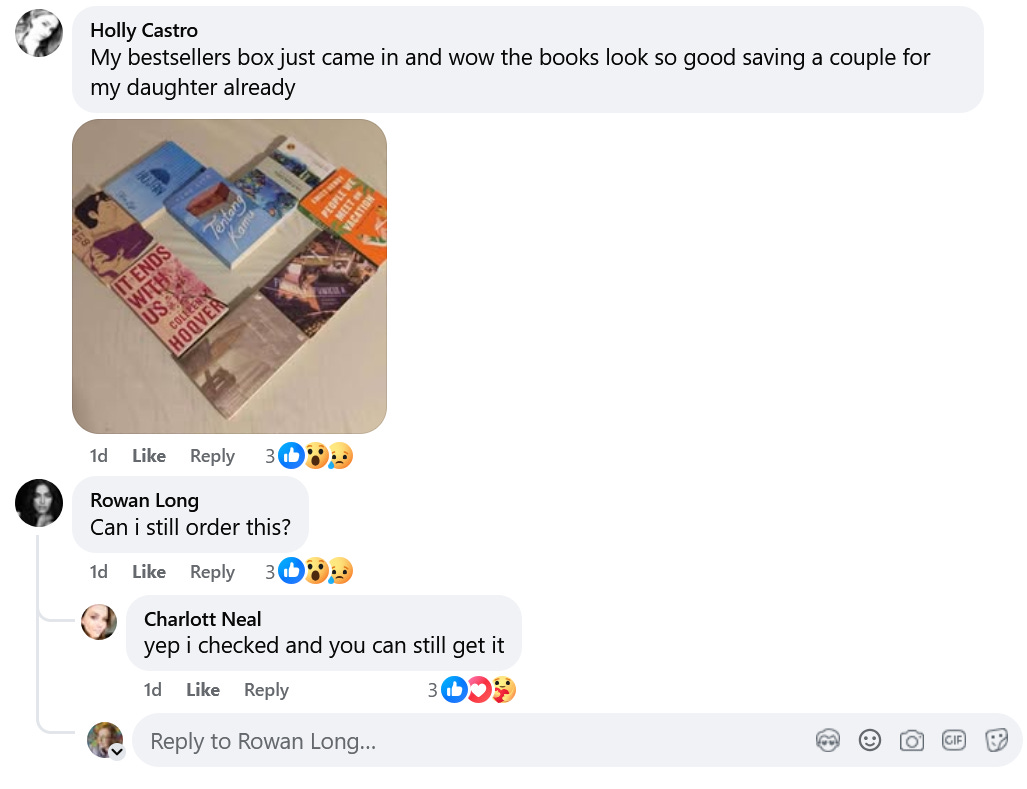The height and width of the screenshot is (789, 1027).
Task: Like Charlott Neal's reply
Action: click(203, 689)
